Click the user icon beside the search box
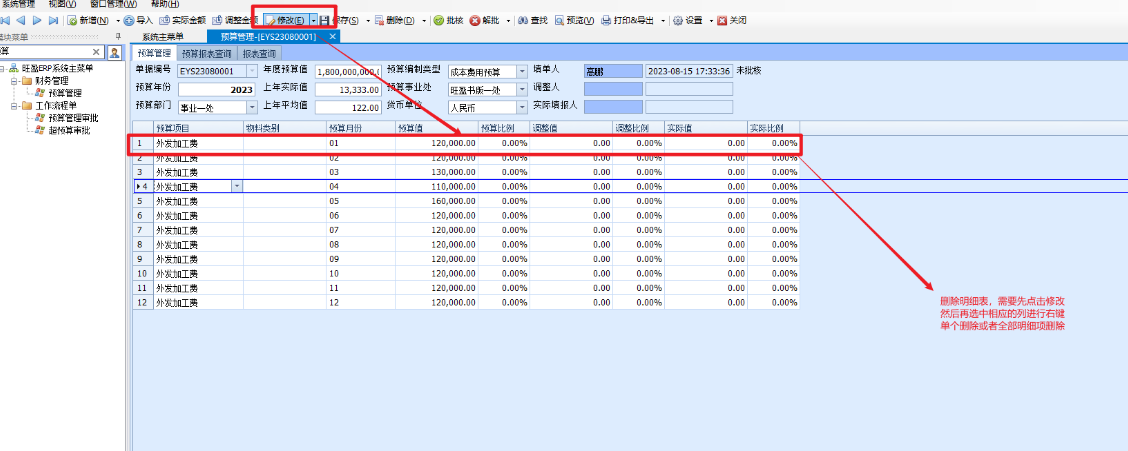The width and height of the screenshot is (1128, 451). [x=114, y=53]
